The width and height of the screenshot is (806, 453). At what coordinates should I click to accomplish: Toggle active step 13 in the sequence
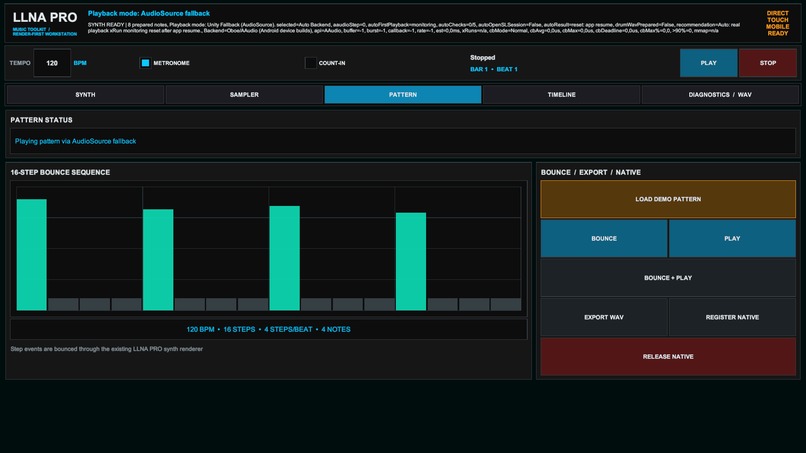[411, 261]
